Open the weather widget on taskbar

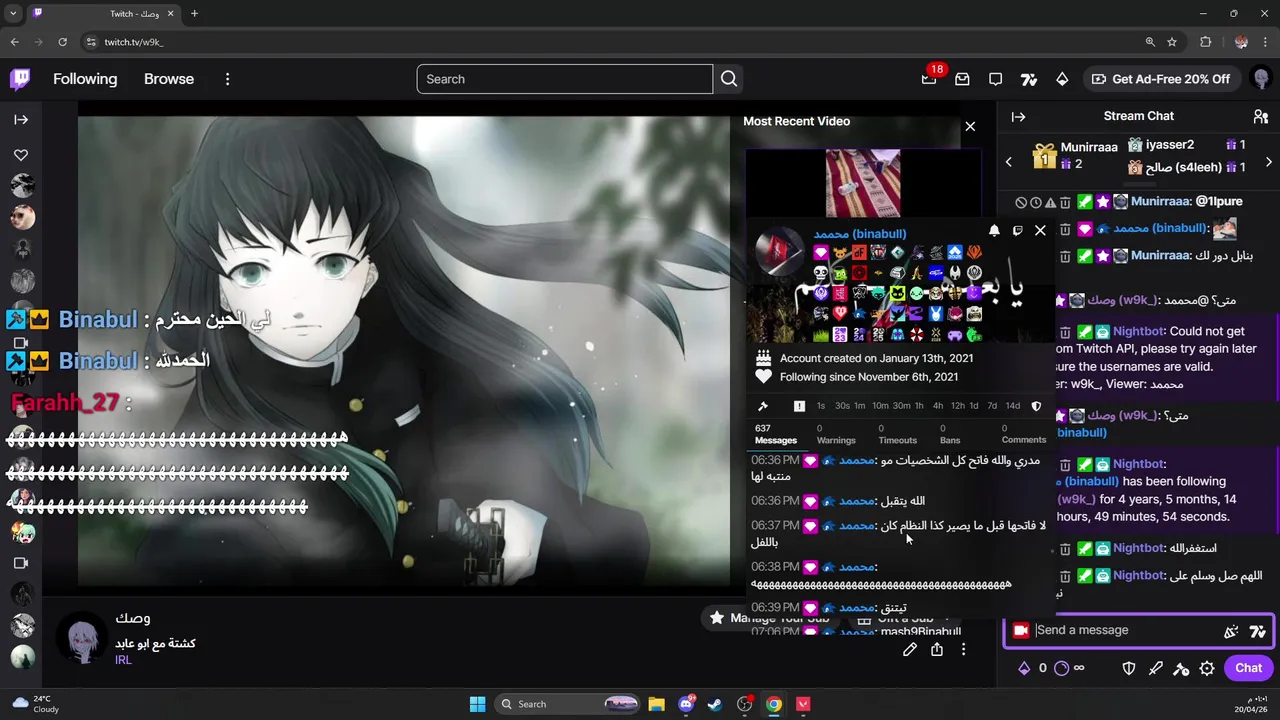(x=35, y=704)
